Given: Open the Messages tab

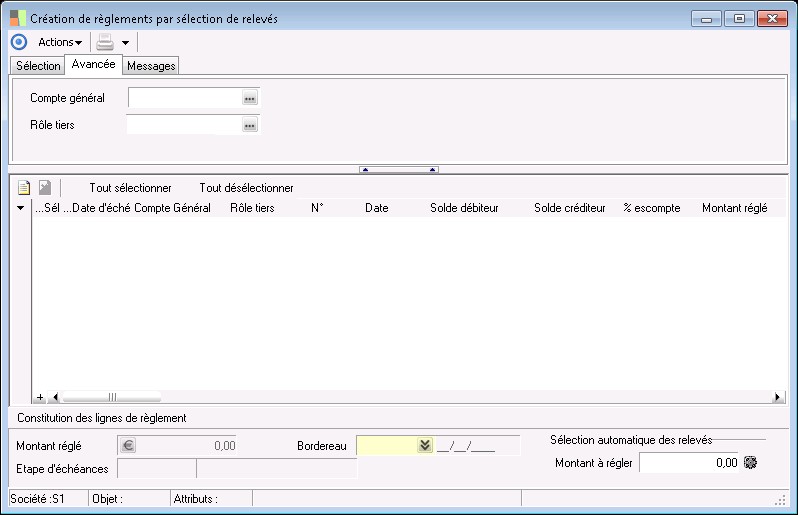Looking at the screenshot, I should tap(151, 66).
